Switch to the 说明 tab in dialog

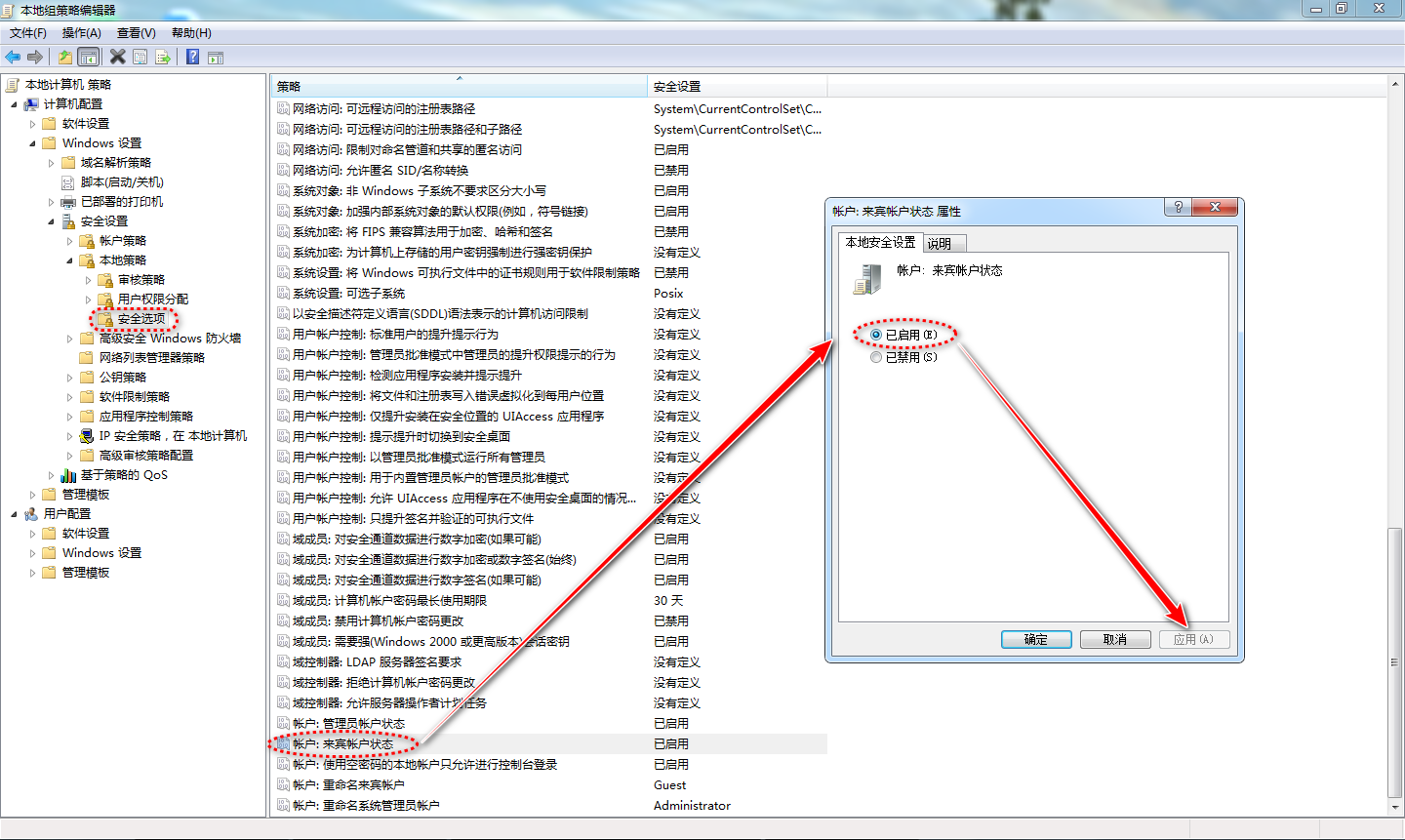(x=944, y=244)
